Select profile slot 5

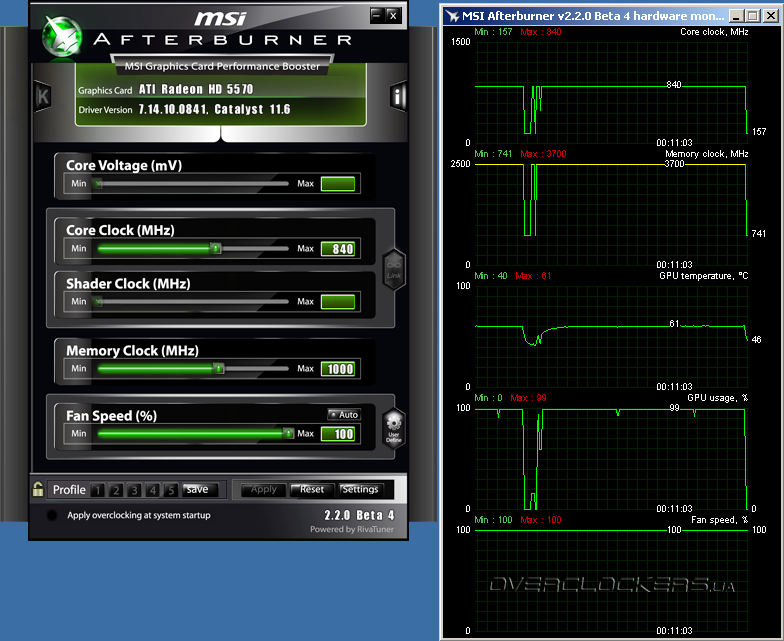click(x=170, y=490)
